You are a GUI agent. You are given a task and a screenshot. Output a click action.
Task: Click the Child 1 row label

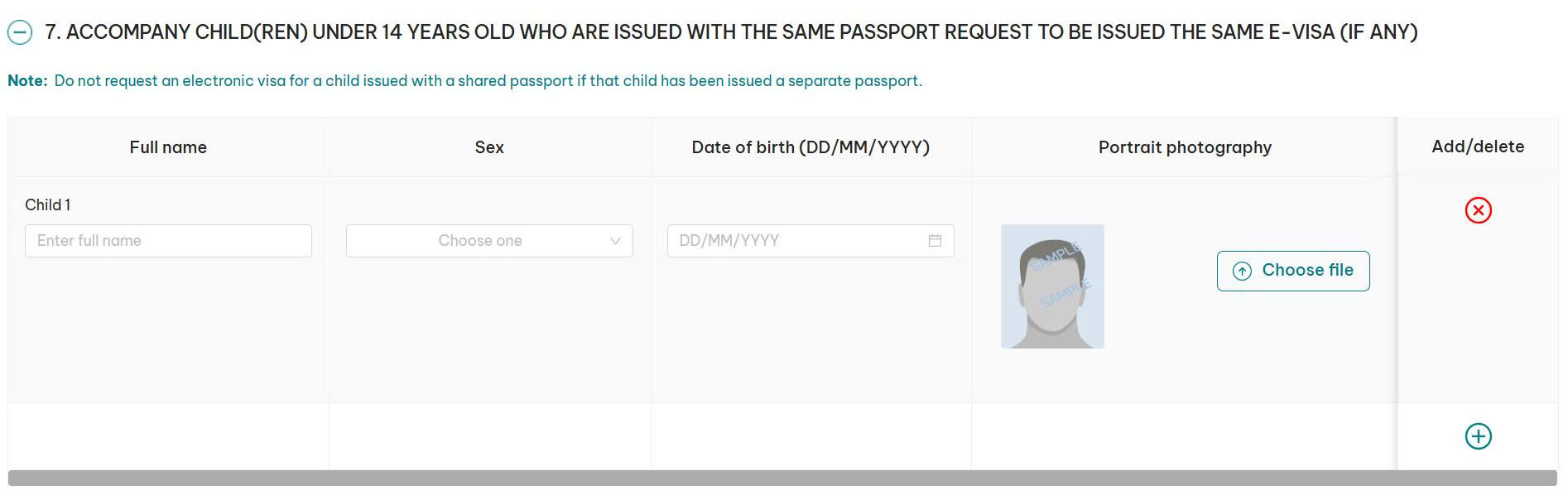(x=48, y=204)
